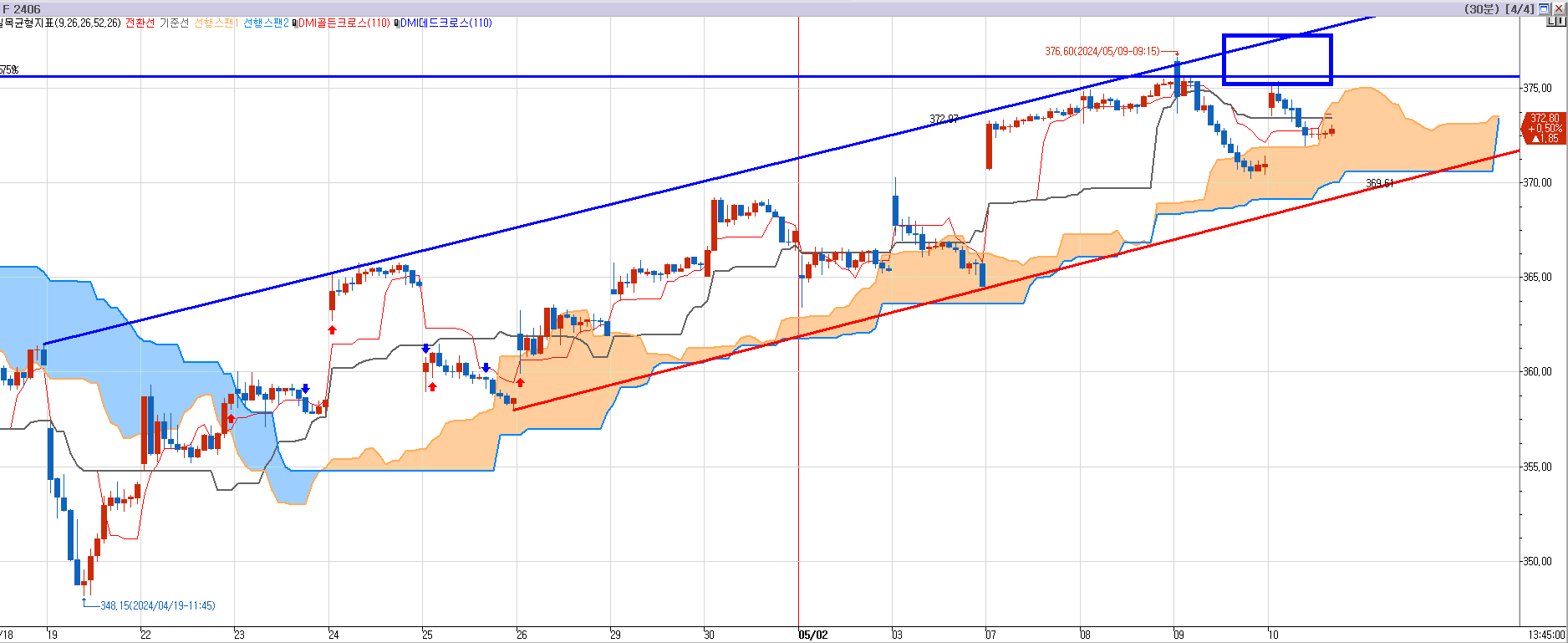The height and width of the screenshot is (643, 1568).
Task: Click the 369.61 value label on the chart
Action: click(1380, 183)
